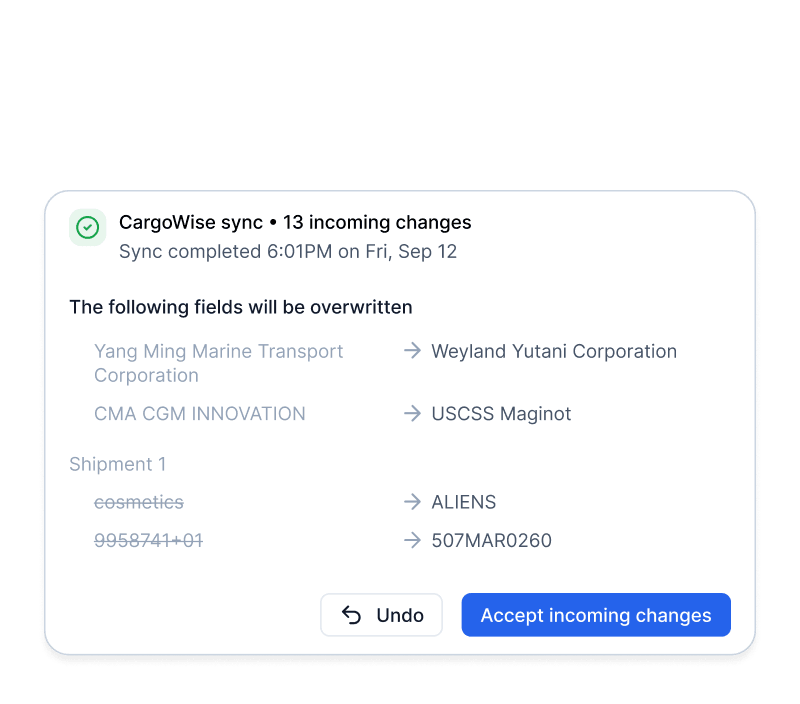Click the arrow next to Weyland Yutani Corporation
800x704 pixels.
(411, 351)
